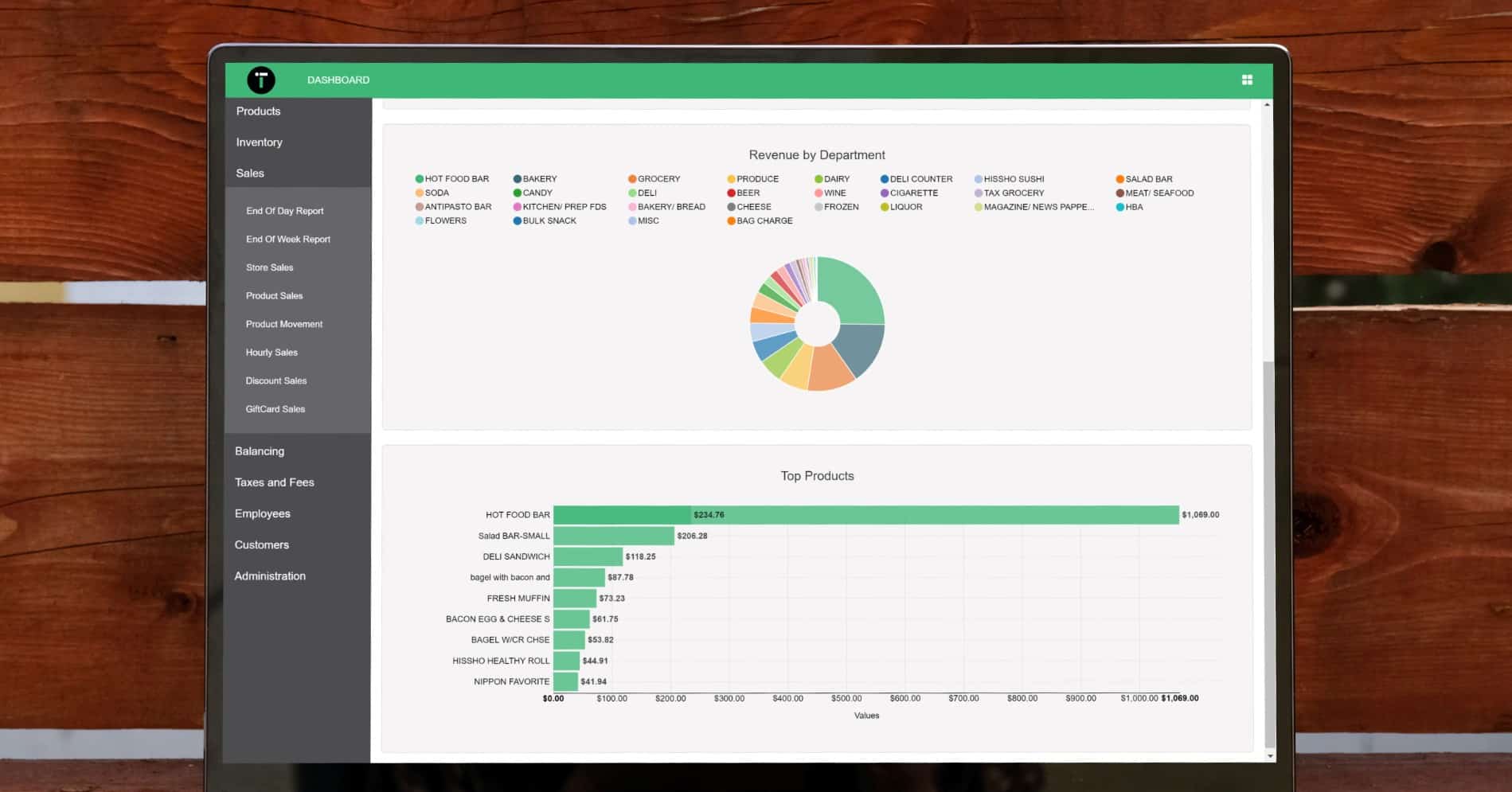The image size is (1512, 792).
Task: Click the scrollbar down arrow
Action: pyautogui.click(x=1269, y=755)
